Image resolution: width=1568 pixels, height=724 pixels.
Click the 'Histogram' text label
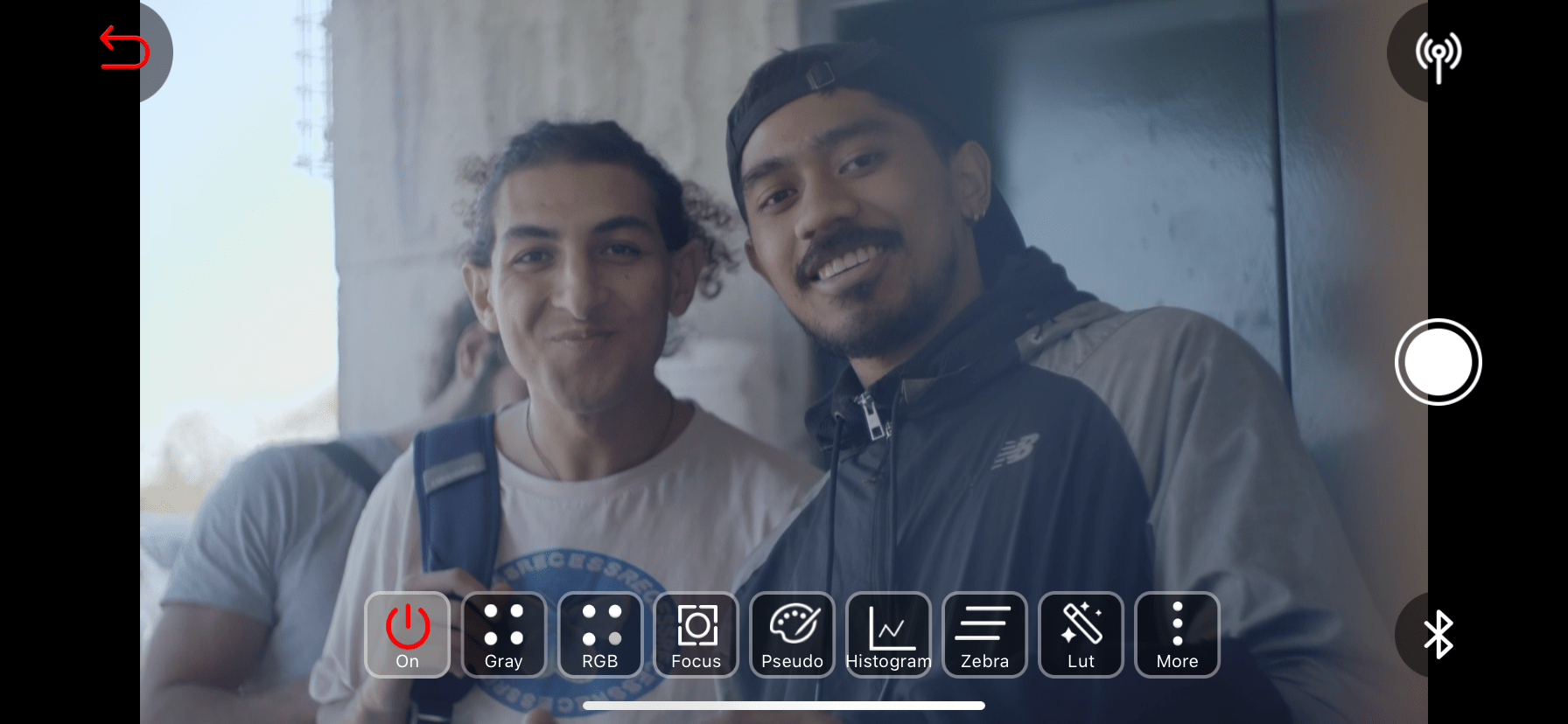[888, 662]
